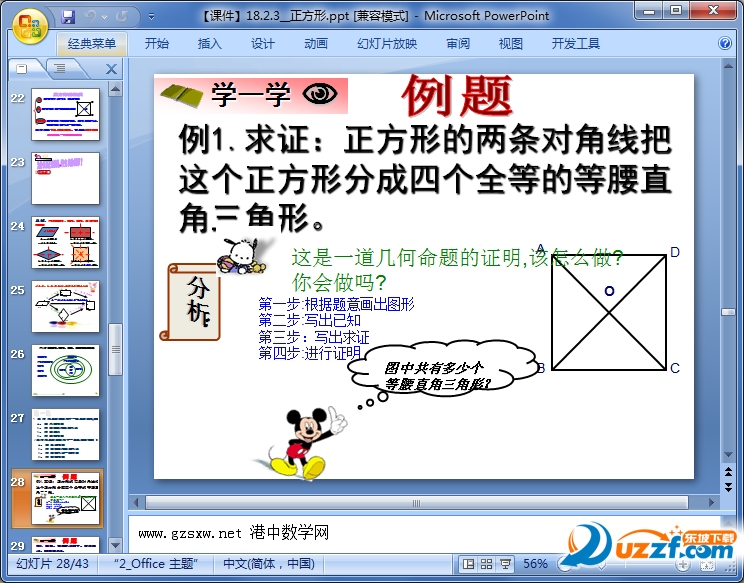Click horizontal scrollbar right arrow
This screenshot has height=583, width=744.
(711, 502)
